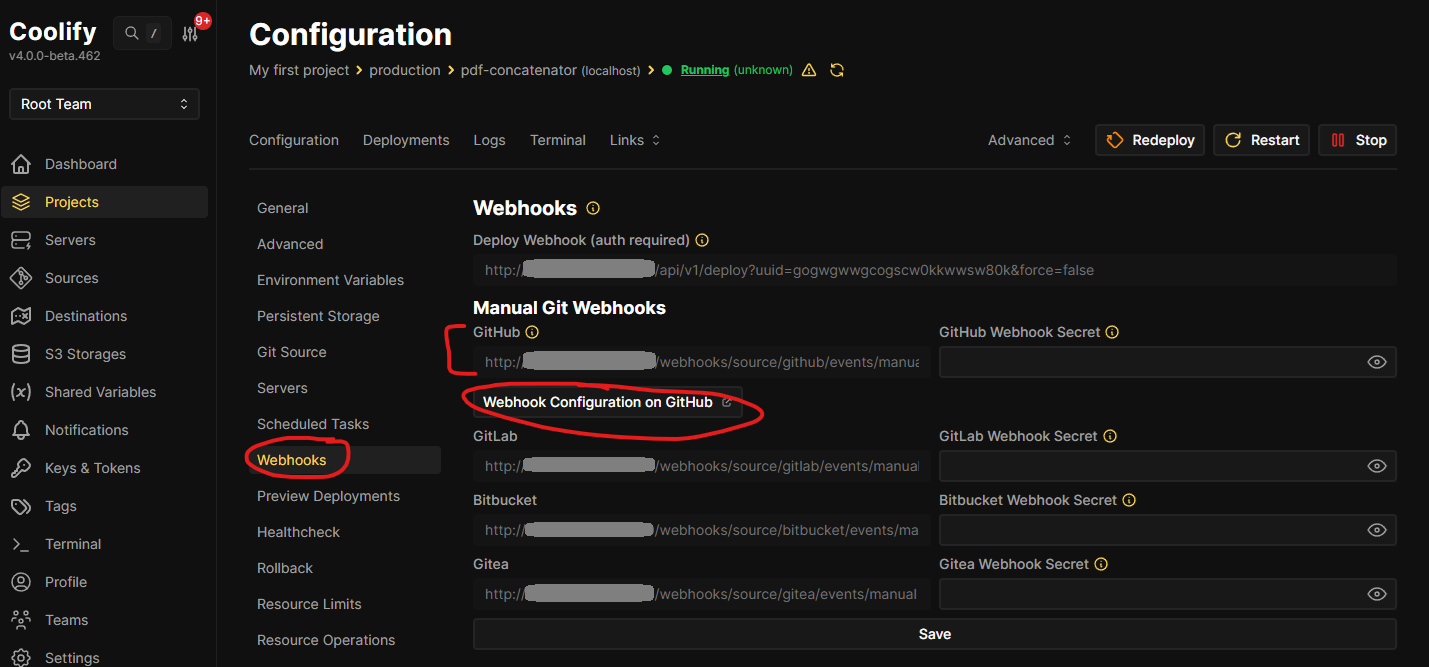Click the Servers icon in the sidebar
This screenshot has height=667, width=1429.
(21, 240)
